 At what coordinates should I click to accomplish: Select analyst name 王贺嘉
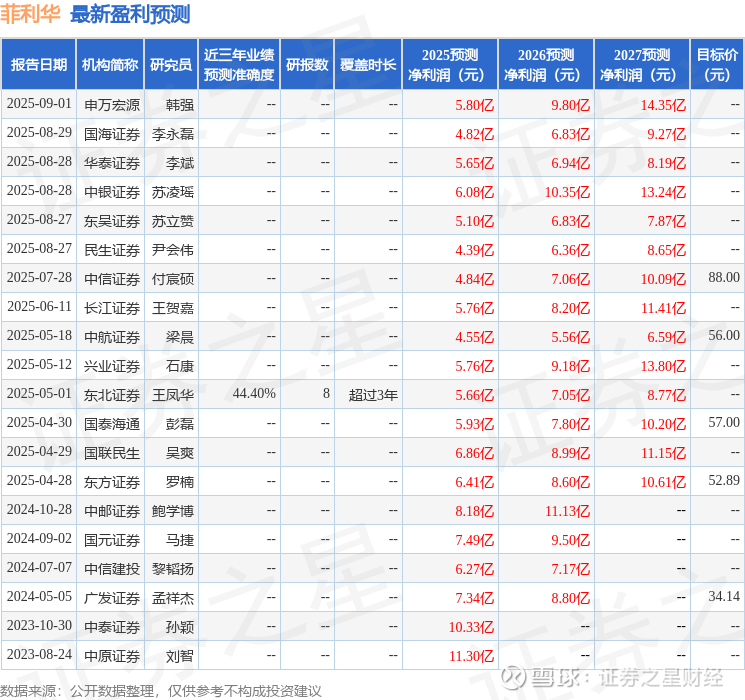(x=173, y=308)
